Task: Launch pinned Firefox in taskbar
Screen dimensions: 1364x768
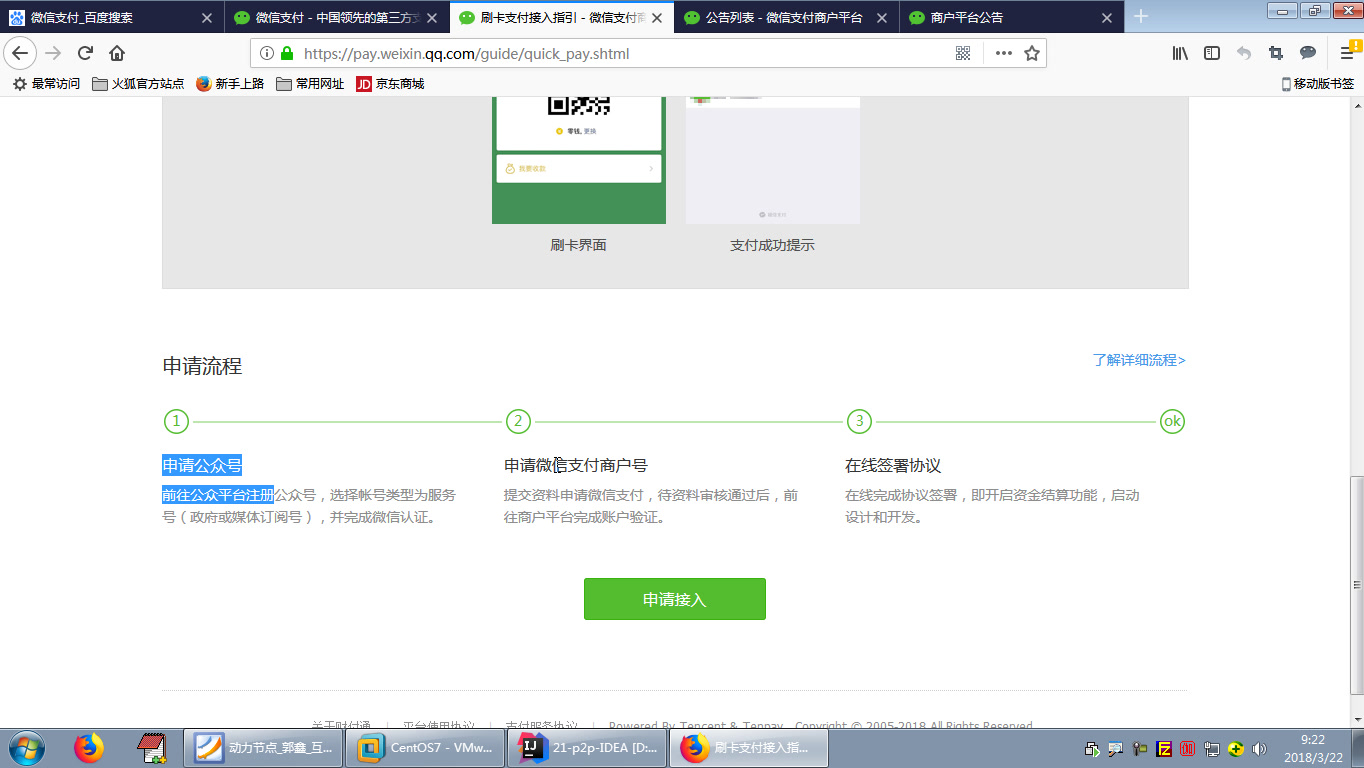Action: point(89,748)
